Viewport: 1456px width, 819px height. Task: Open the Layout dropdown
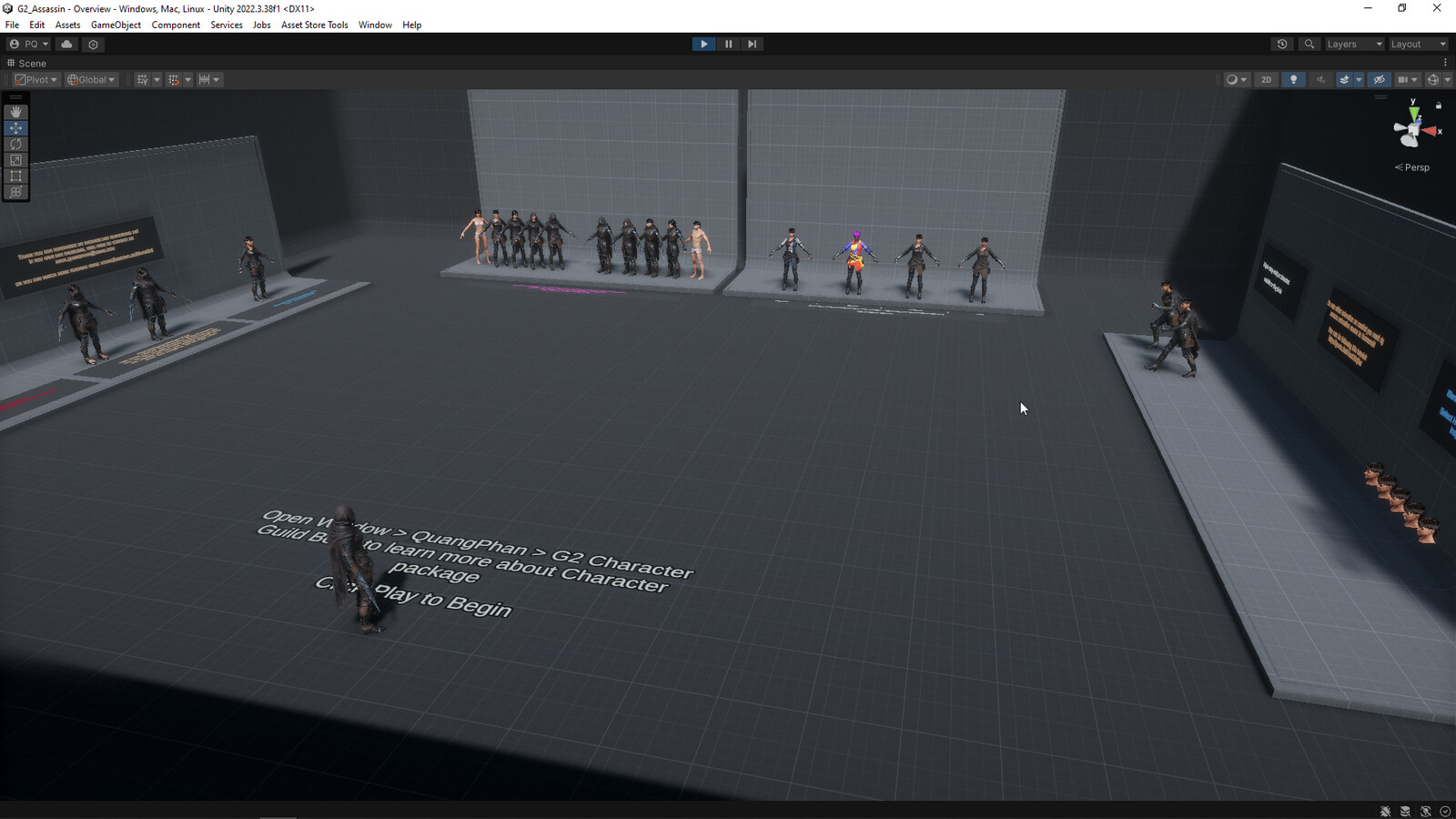(1418, 44)
